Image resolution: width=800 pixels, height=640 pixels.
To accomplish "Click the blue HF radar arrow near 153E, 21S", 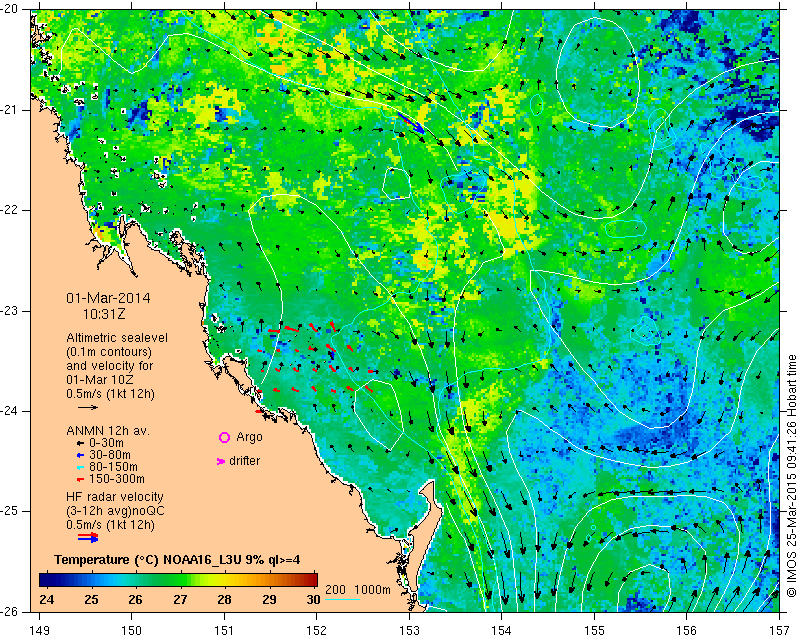I will click(x=411, y=123).
